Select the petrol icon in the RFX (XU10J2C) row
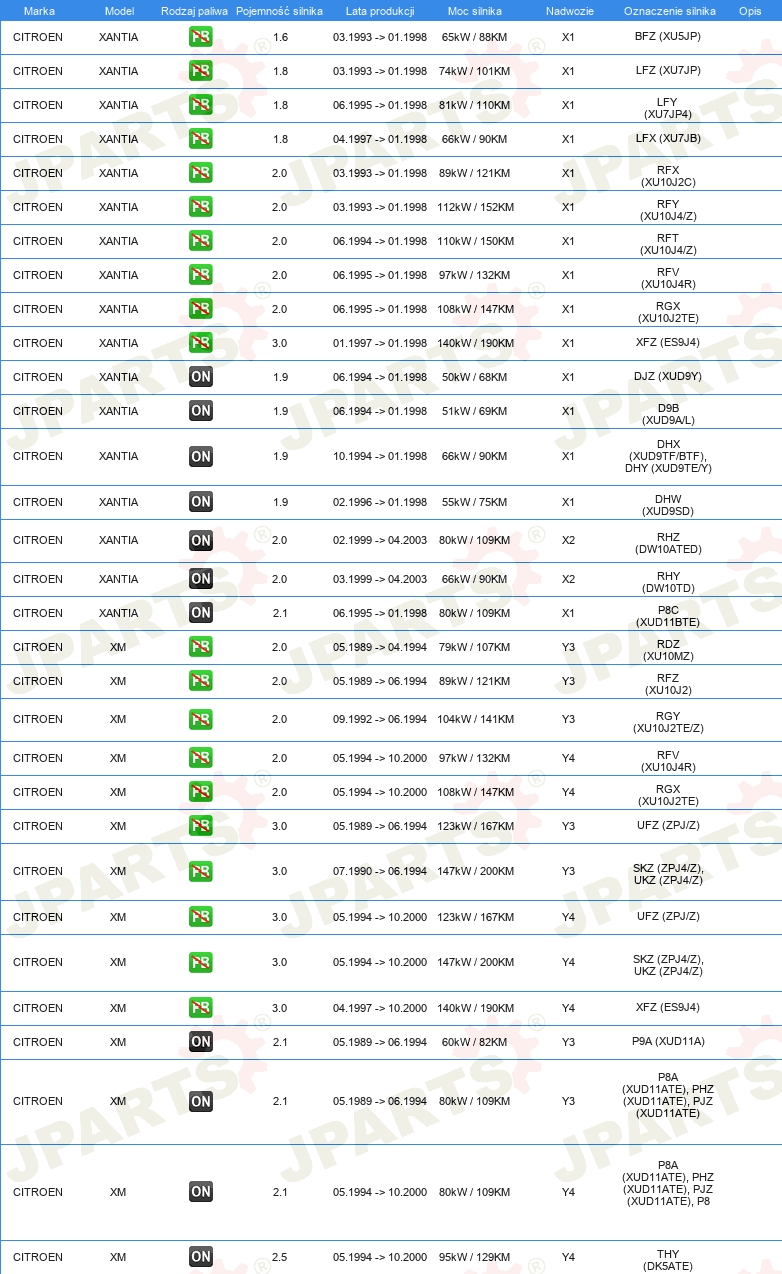Viewport: 782px width, 1274px height. 201,173
